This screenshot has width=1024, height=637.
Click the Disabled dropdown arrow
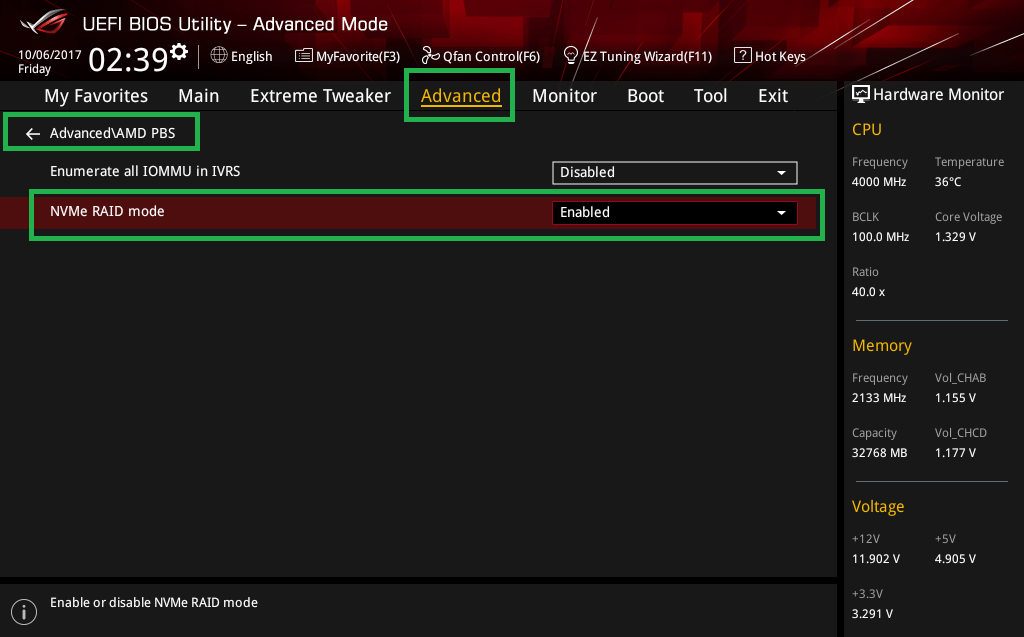(781, 173)
